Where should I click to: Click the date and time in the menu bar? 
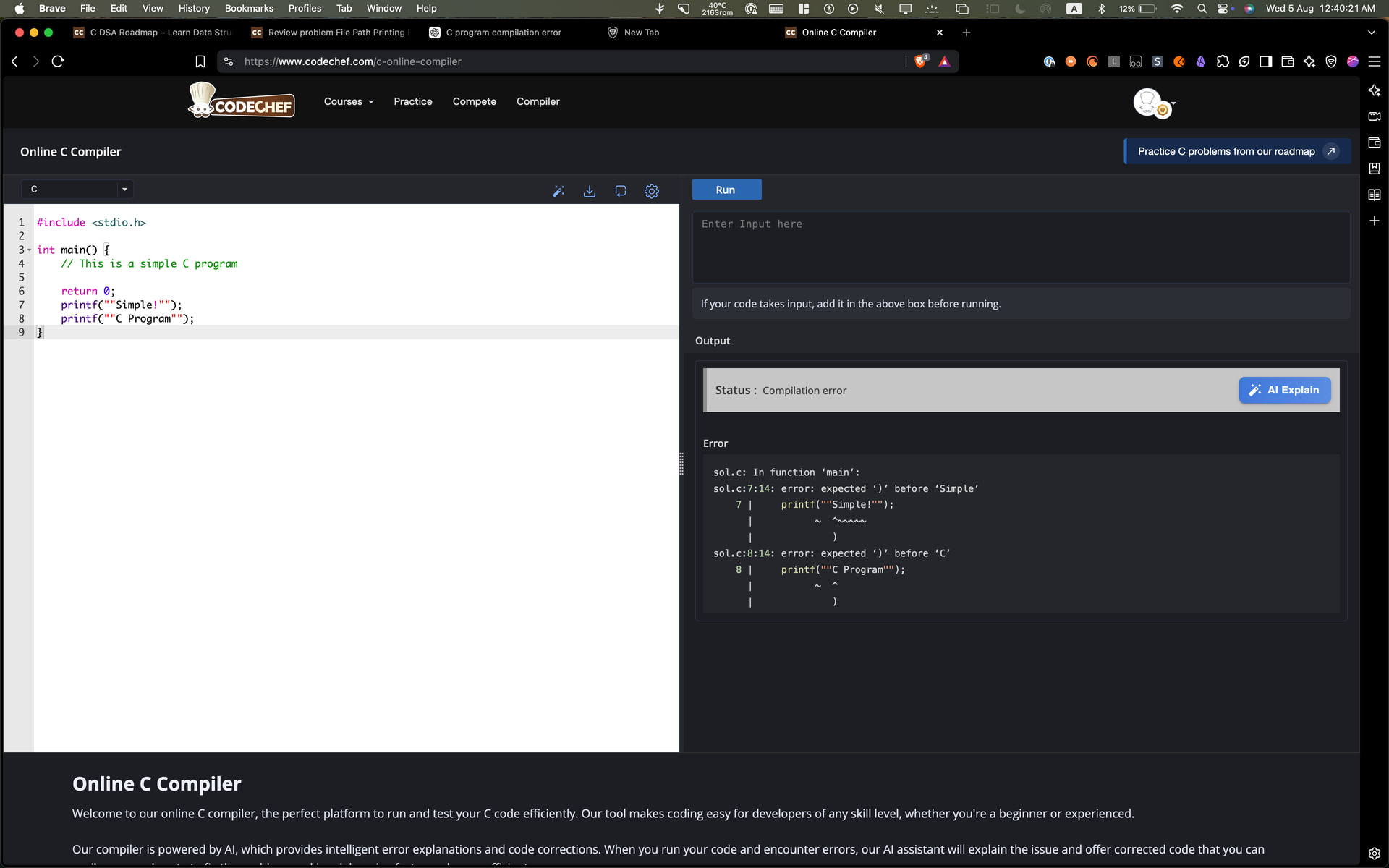[1320, 9]
